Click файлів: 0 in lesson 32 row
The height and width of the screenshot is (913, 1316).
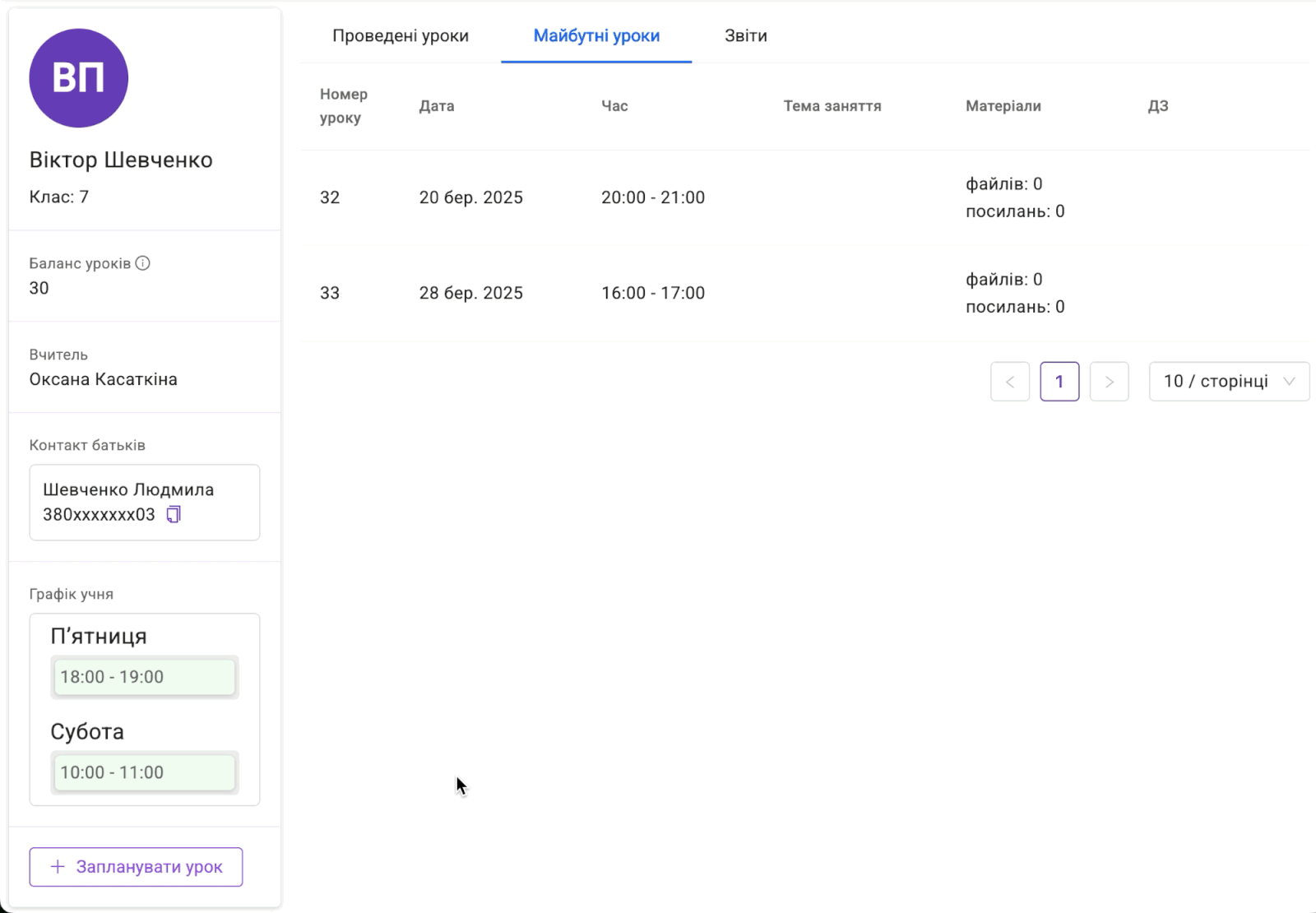(x=1004, y=183)
